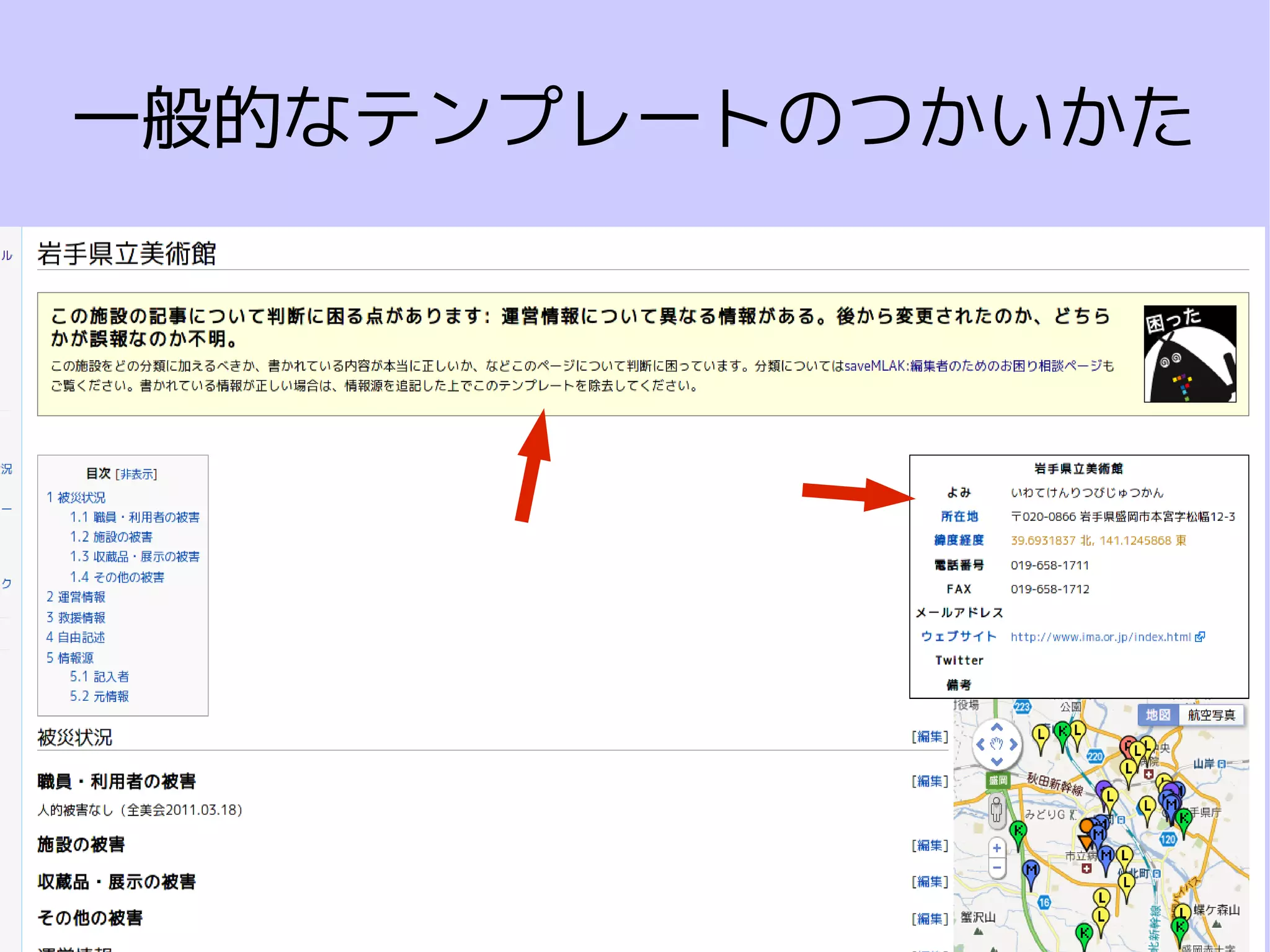Click the FAX number 019-658-1712
This screenshot has height=952, width=1270.
click(1050, 589)
